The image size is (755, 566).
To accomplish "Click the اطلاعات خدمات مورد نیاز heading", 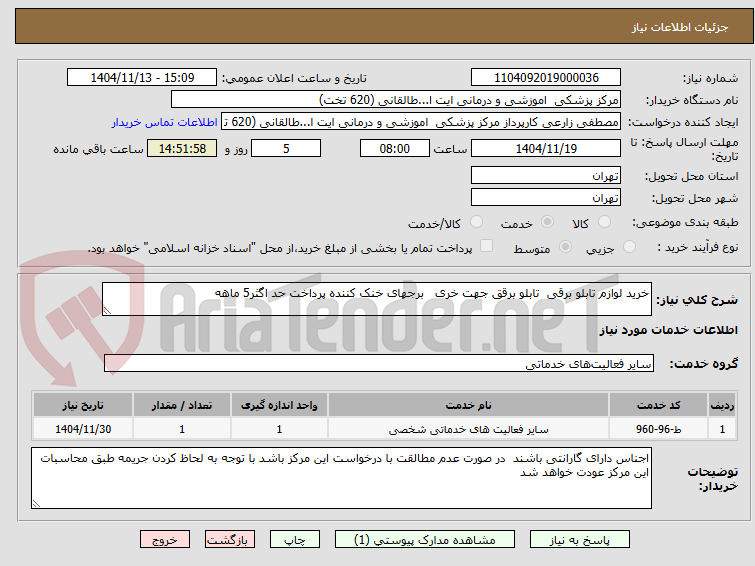I will point(668,330).
